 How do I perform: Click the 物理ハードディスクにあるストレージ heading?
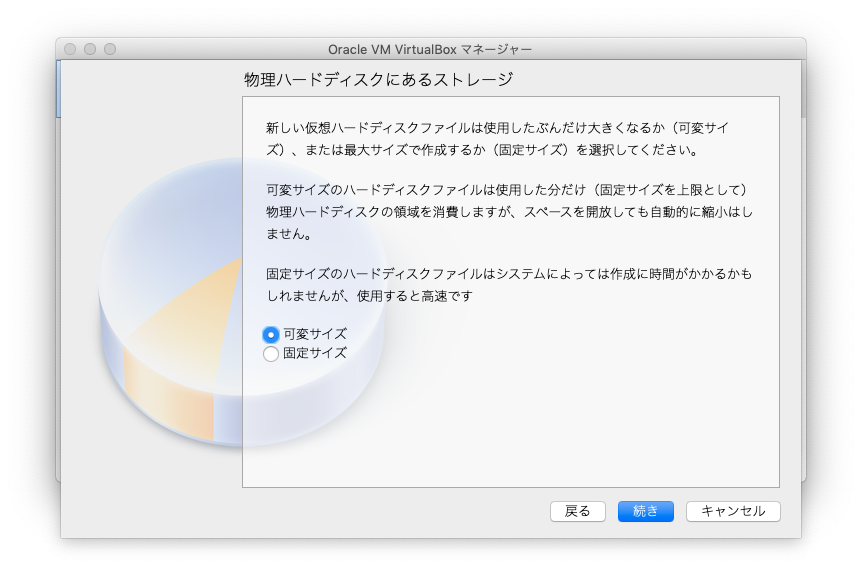click(378, 79)
